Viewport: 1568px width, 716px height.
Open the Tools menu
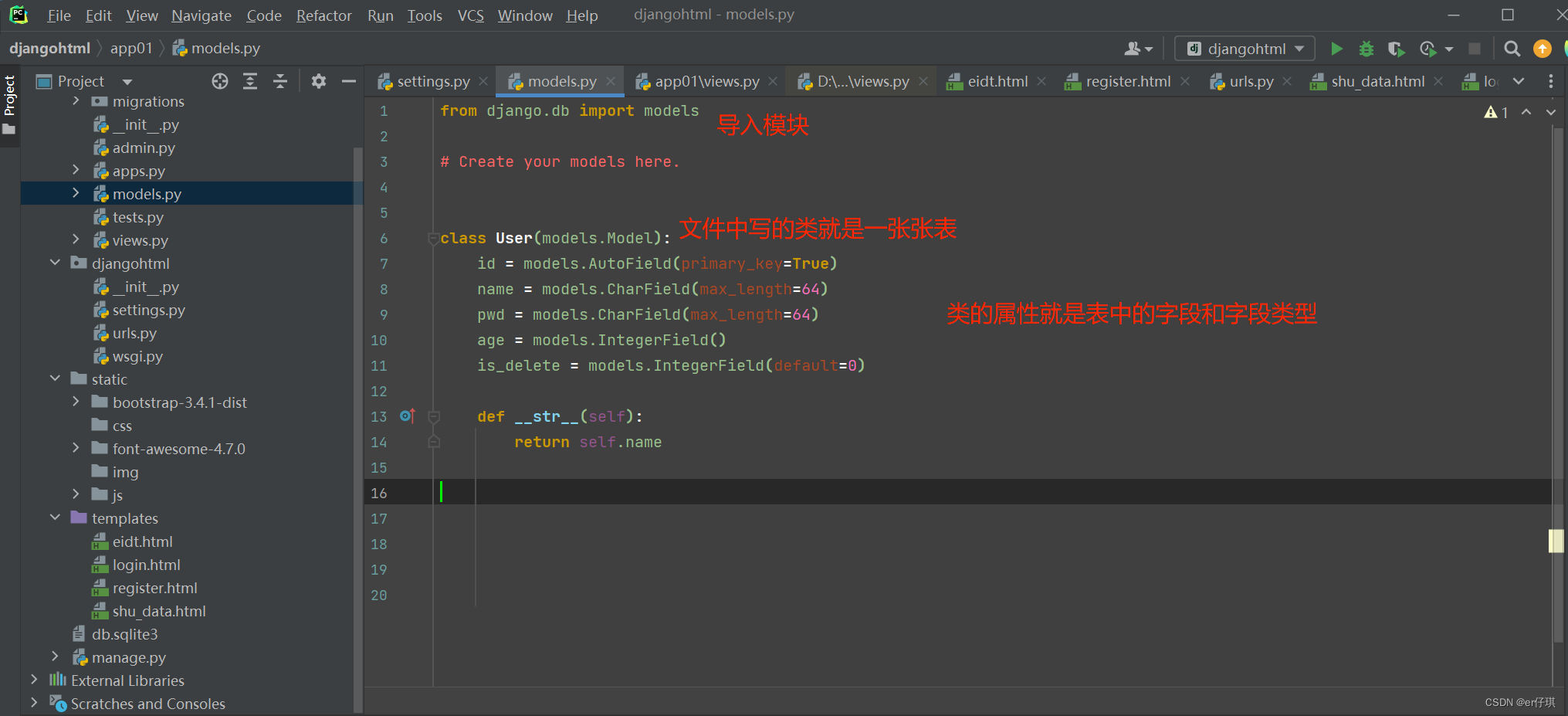click(x=425, y=15)
